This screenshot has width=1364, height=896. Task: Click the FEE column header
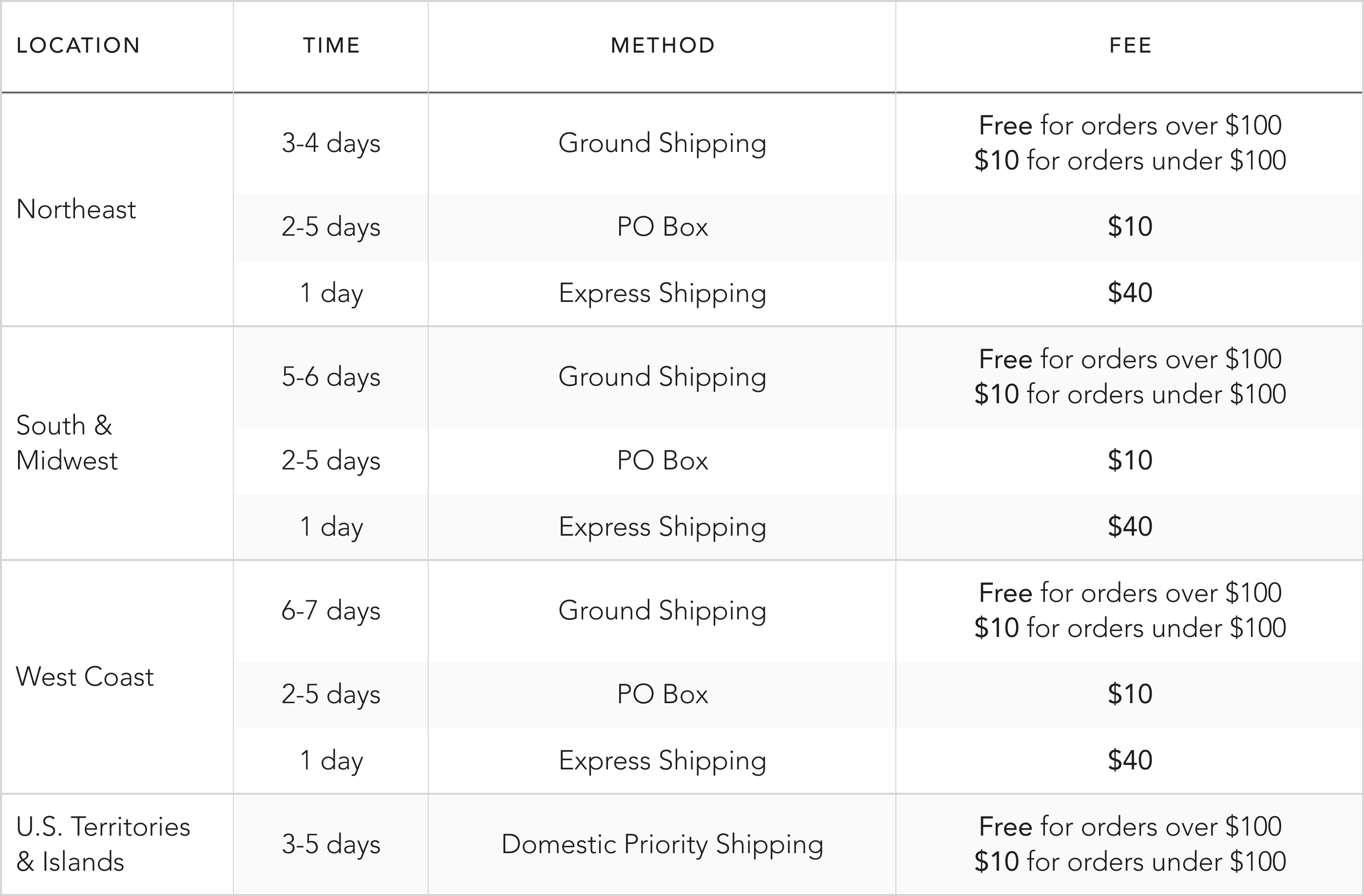pos(1130,45)
